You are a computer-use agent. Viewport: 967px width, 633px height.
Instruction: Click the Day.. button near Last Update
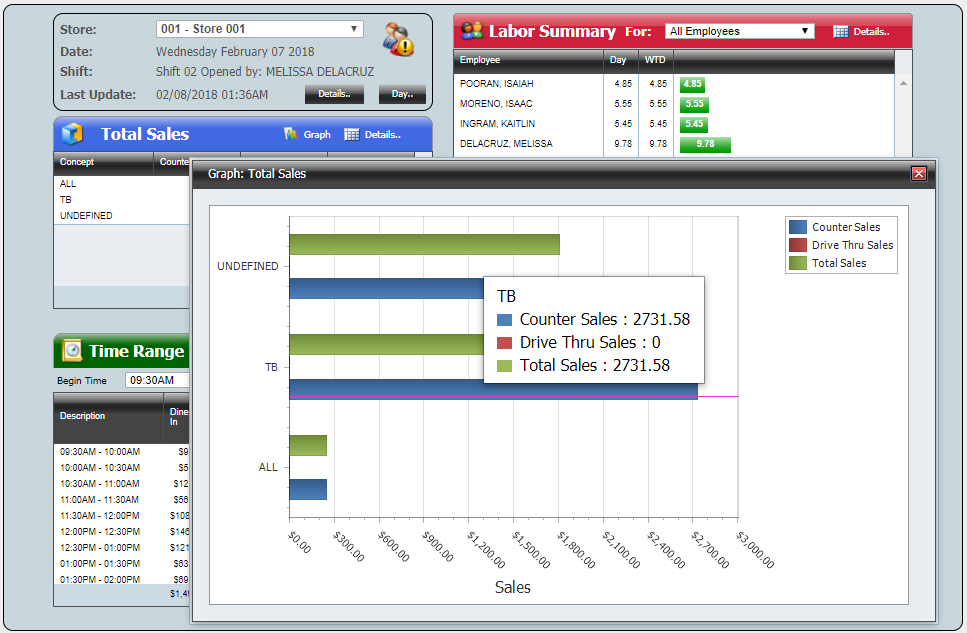[402, 94]
